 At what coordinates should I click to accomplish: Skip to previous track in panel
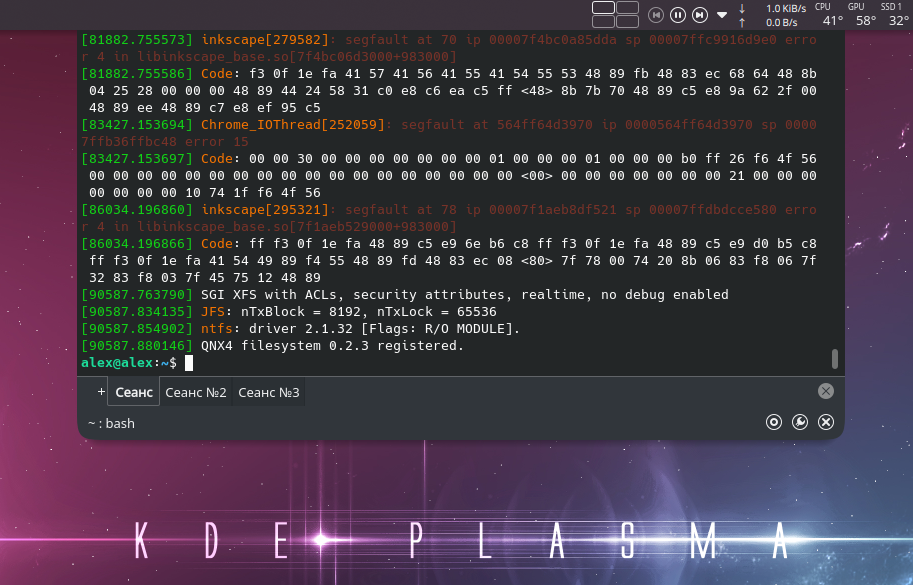(x=656, y=15)
